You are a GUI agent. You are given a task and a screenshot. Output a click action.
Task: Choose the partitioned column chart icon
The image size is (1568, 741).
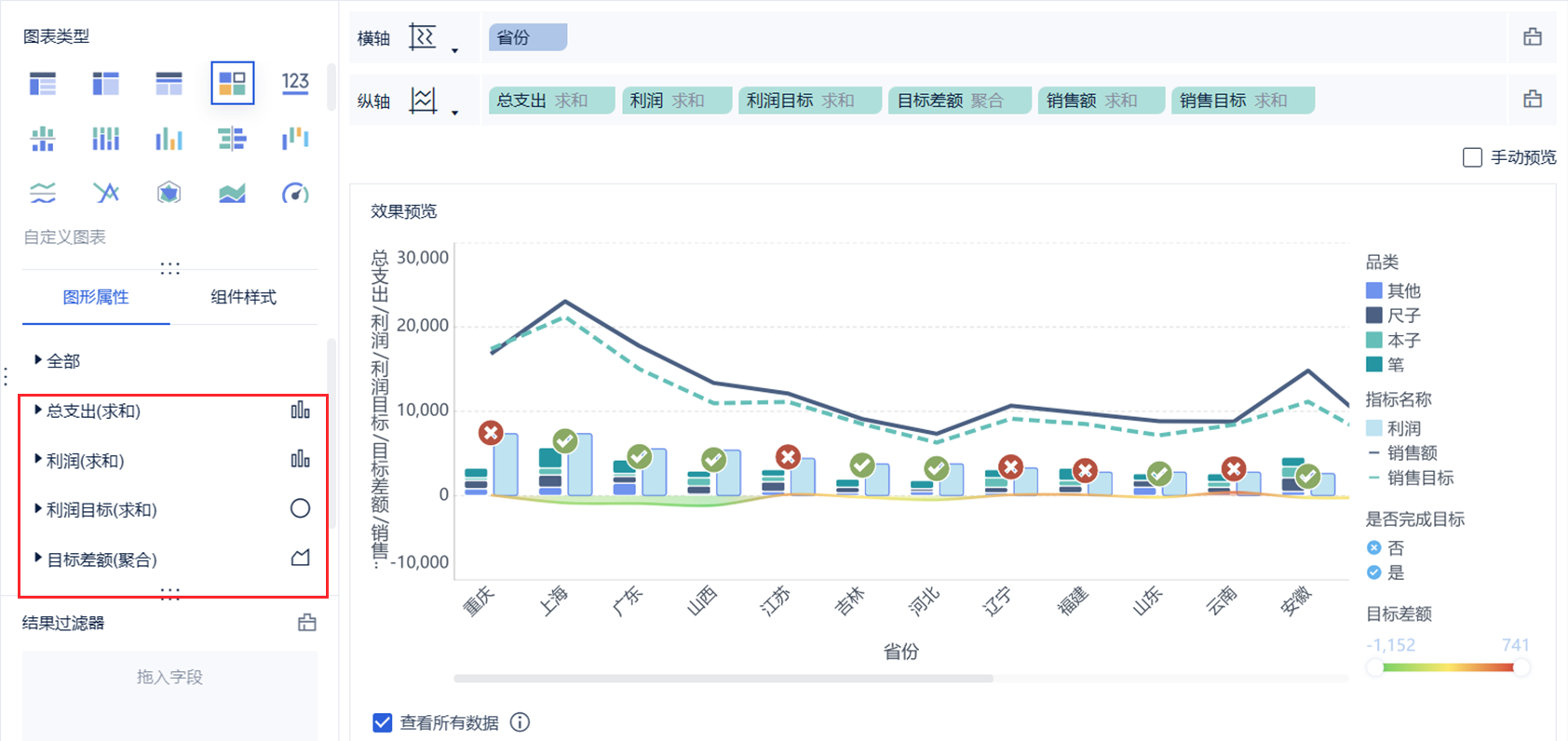43,139
